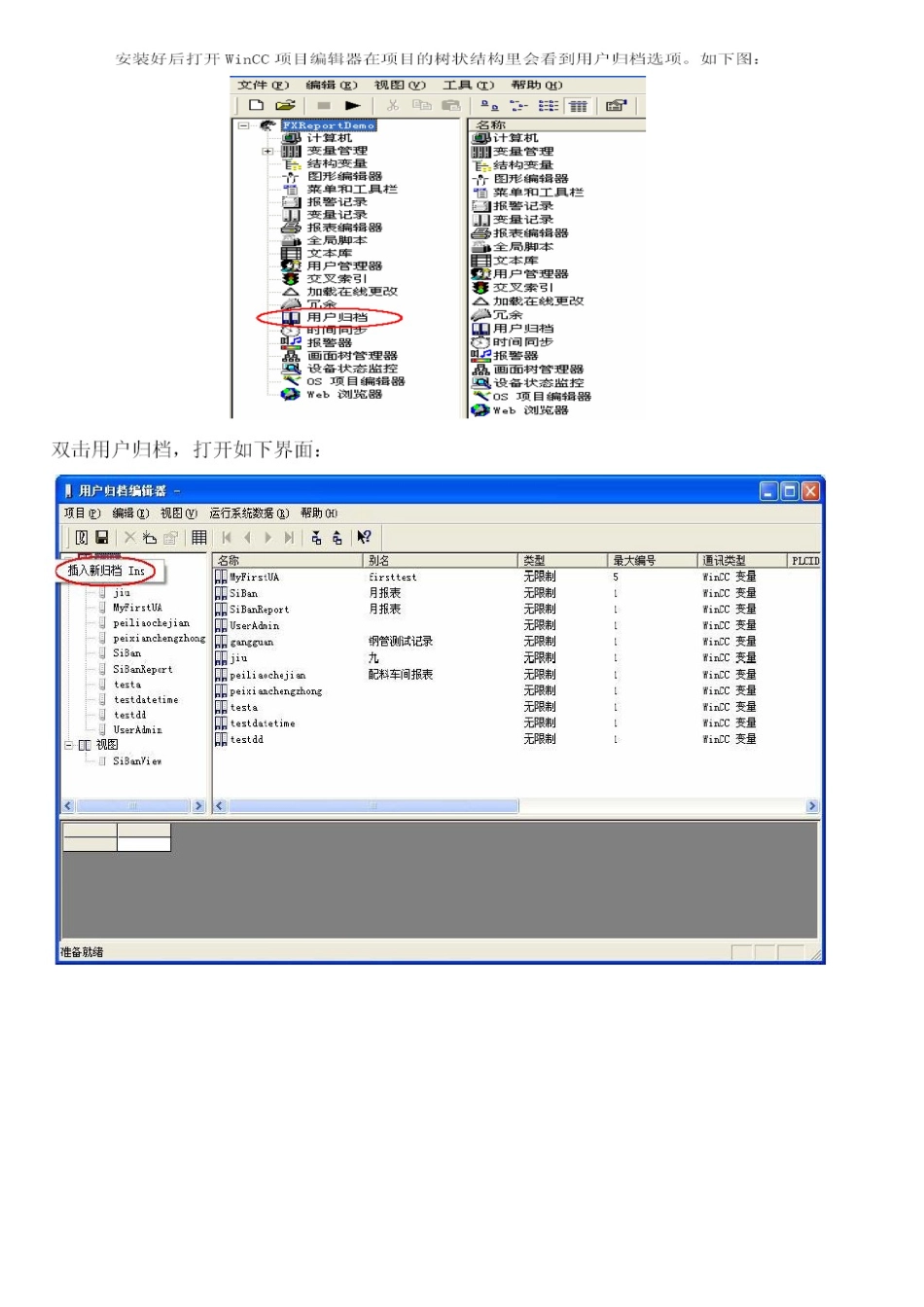Click the context help arrow-question icon
Screen dimensions: 924x1307
[364, 537]
